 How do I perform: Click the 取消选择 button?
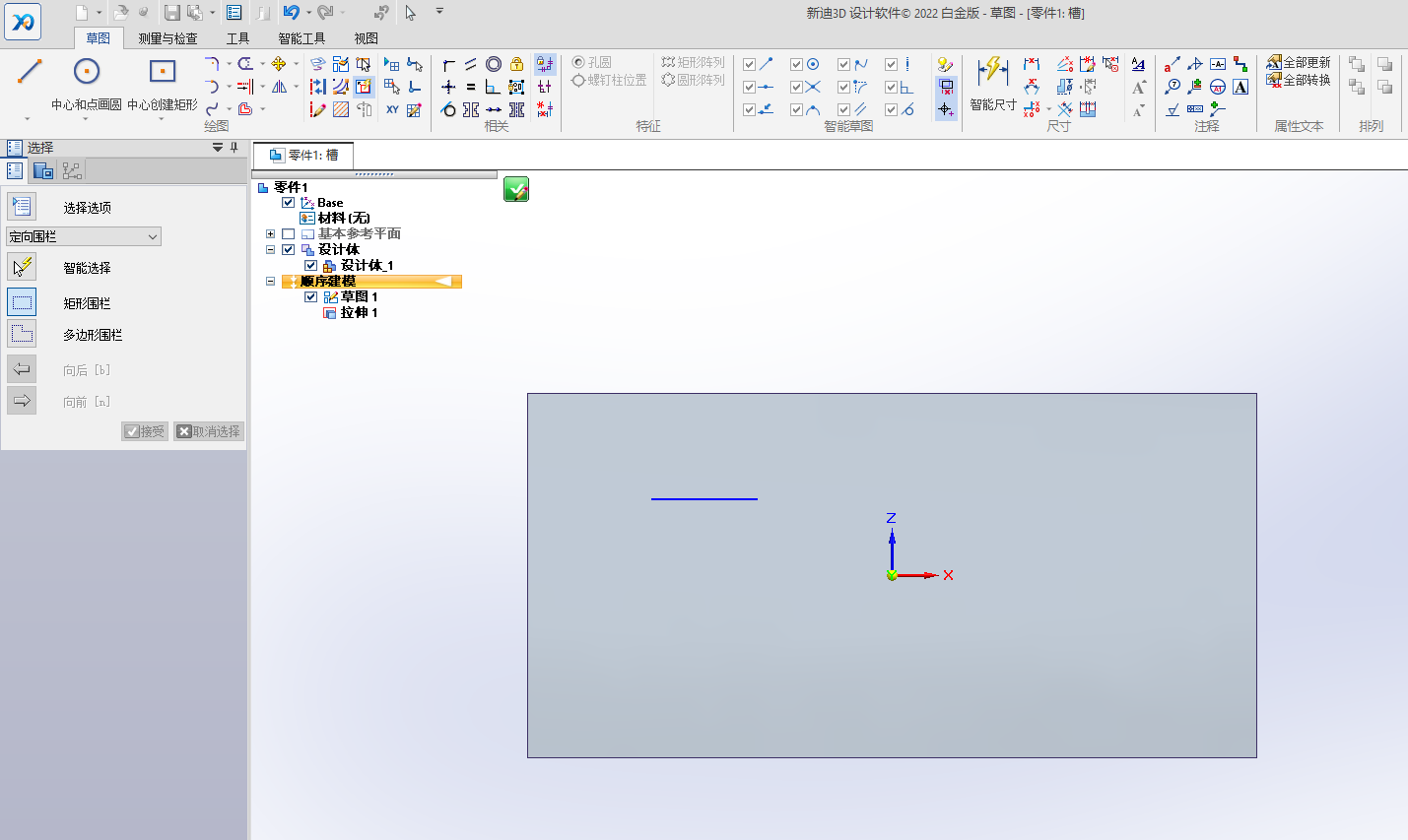tap(208, 431)
